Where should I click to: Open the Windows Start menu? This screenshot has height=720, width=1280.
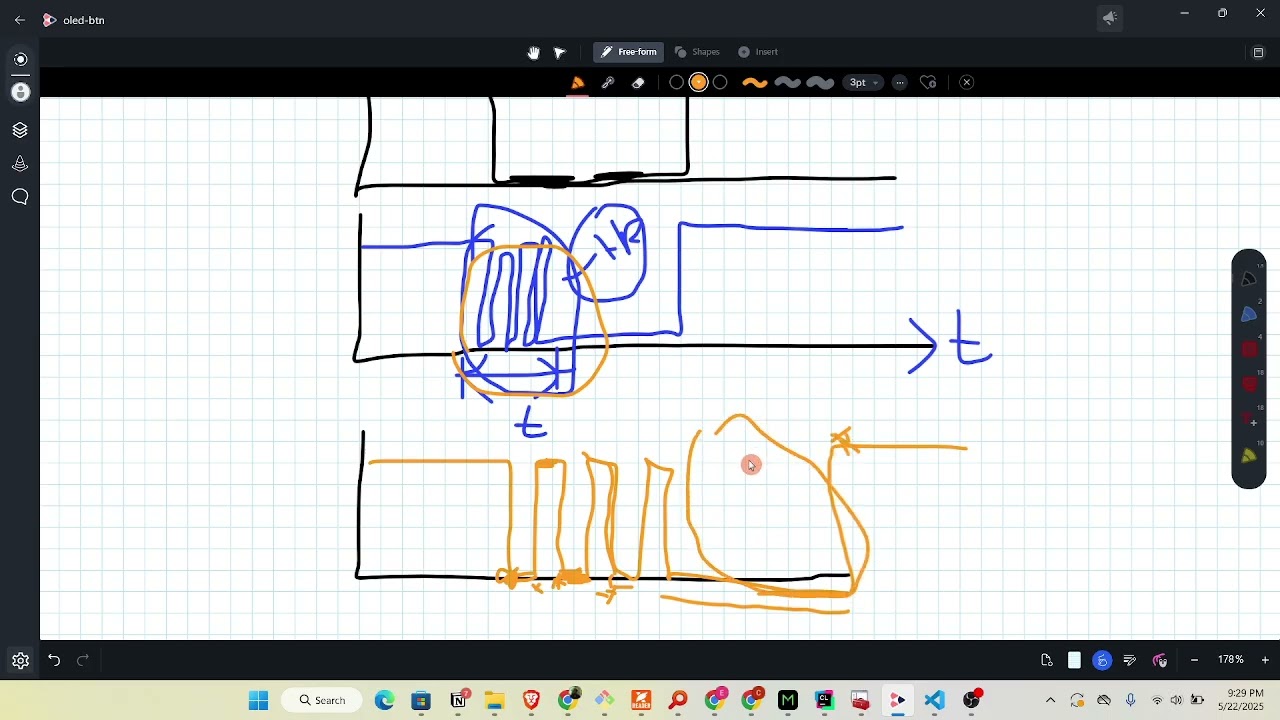pos(258,700)
